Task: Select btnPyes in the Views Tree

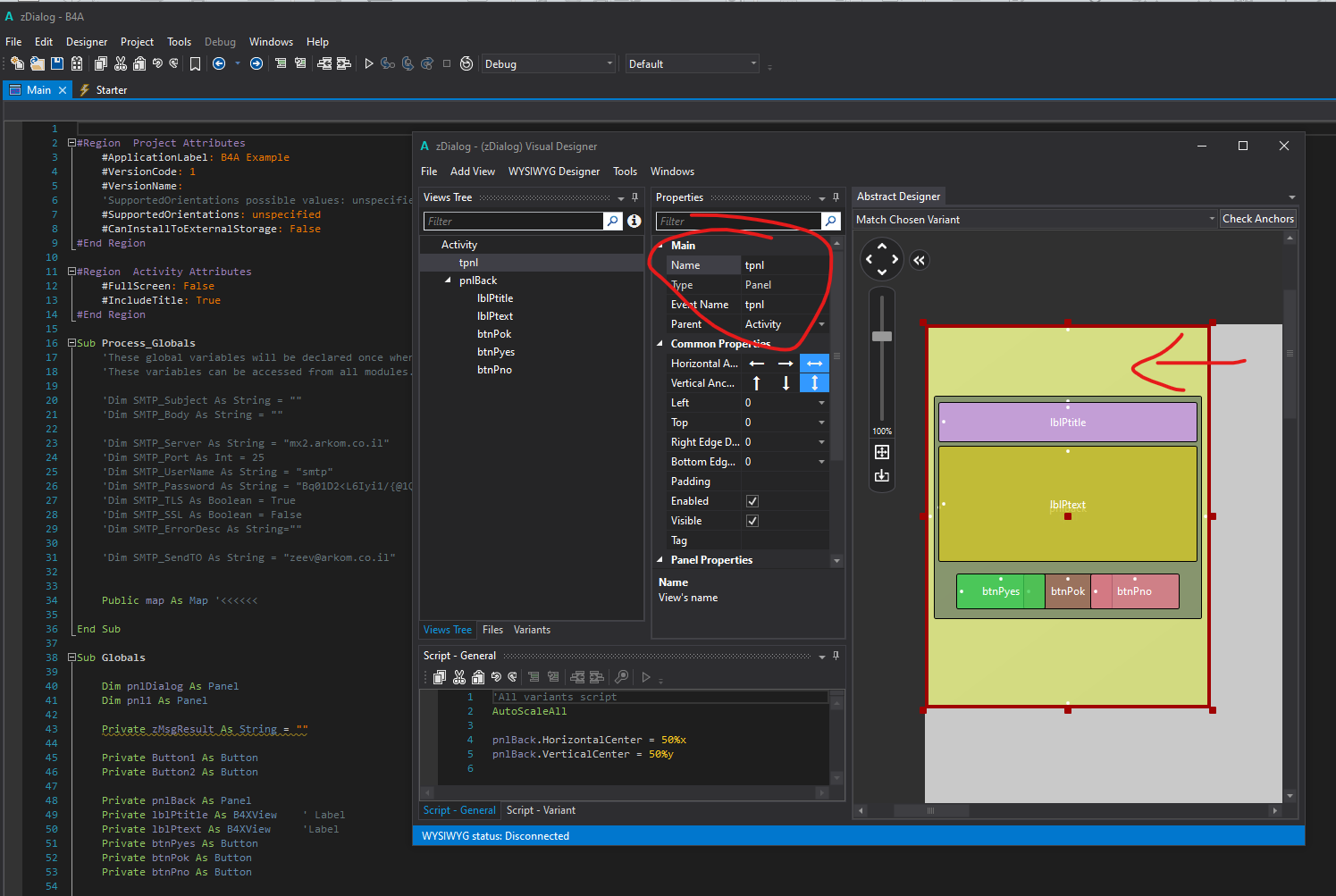Action: point(495,352)
